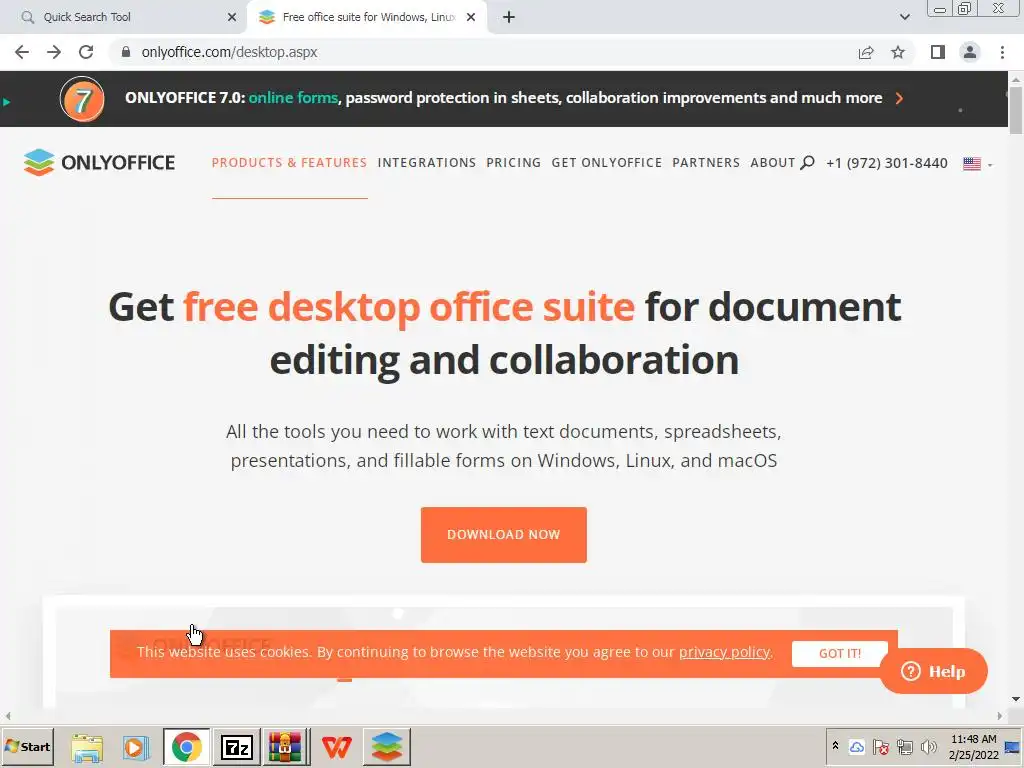Viewport: 1024px width, 768px height.
Task: Click the horizontal scrollbar left arrow
Action: [x=7, y=716]
